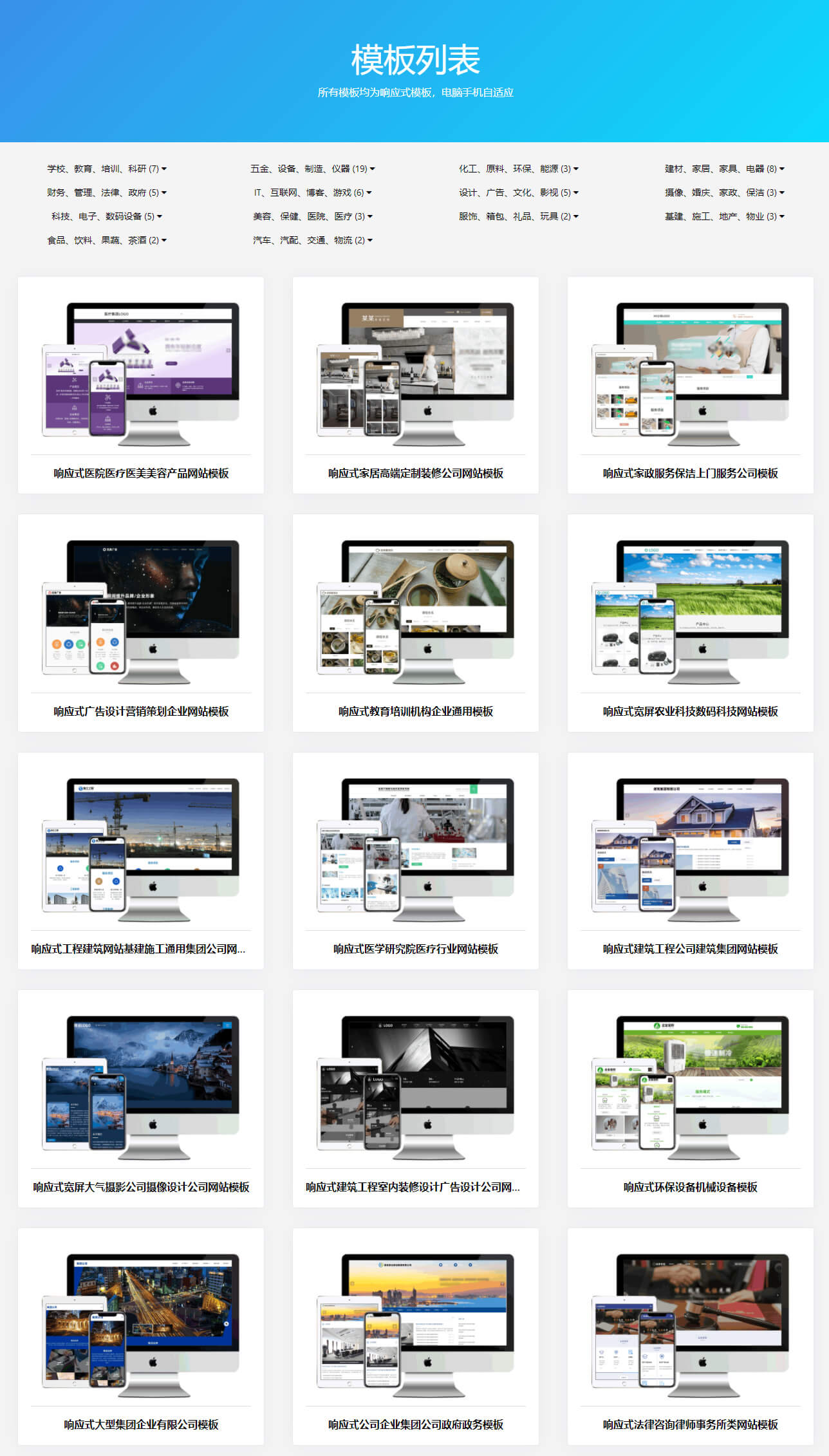Expand the 服饰、箱包、礼品、玩具 (2) category
Viewport: 829px width, 1456px height.
pos(519,216)
